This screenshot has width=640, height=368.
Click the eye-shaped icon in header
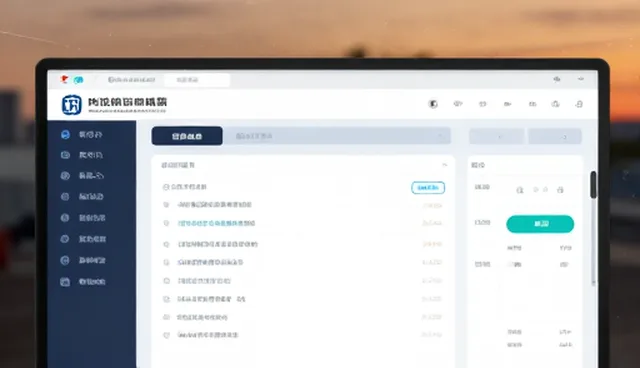(458, 104)
